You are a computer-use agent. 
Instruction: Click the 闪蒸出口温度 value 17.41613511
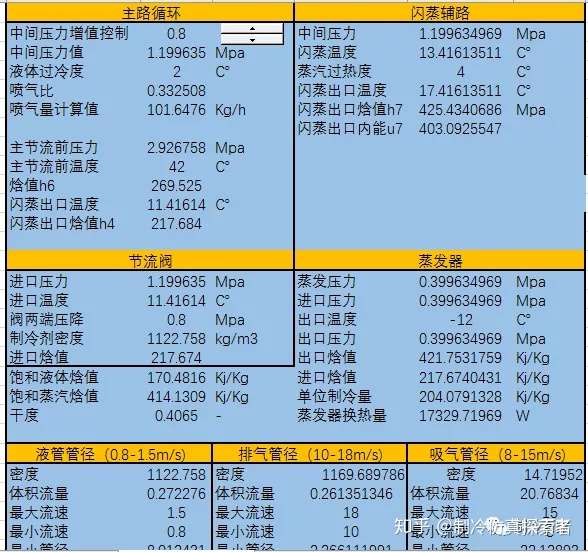[x=460, y=91]
